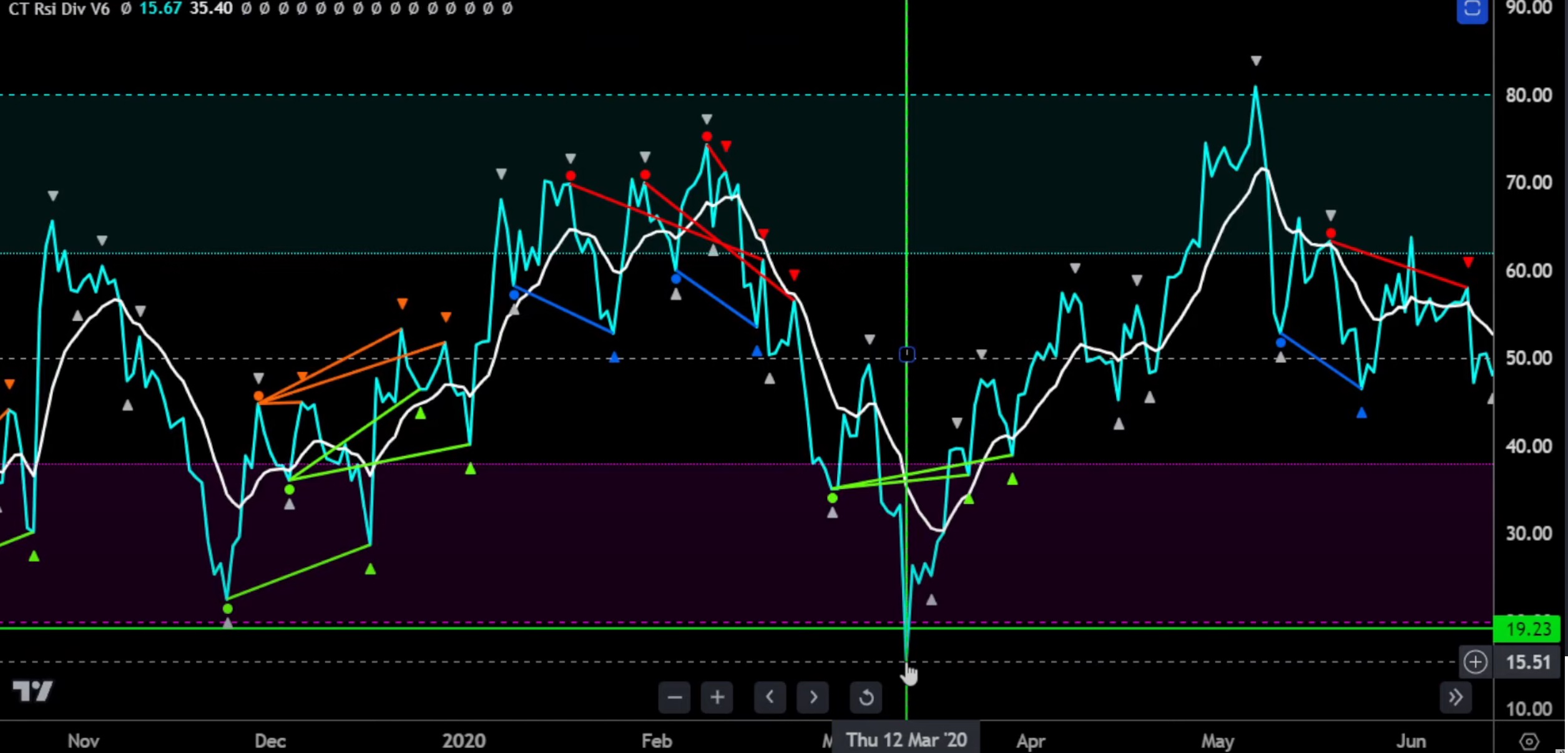This screenshot has width=1568, height=753.
Task: Click the plus circle beside 15.51
Action: pyautogui.click(x=1475, y=662)
